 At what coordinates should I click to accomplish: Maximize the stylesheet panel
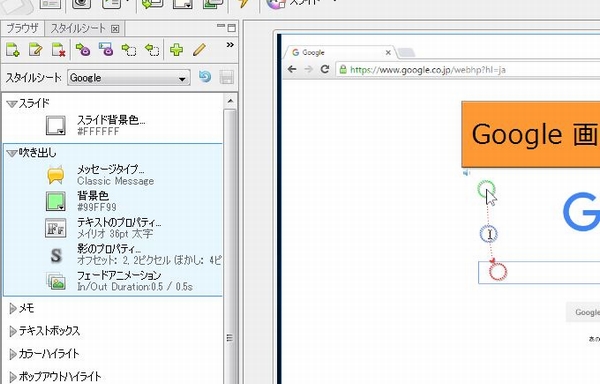tap(232, 28)
